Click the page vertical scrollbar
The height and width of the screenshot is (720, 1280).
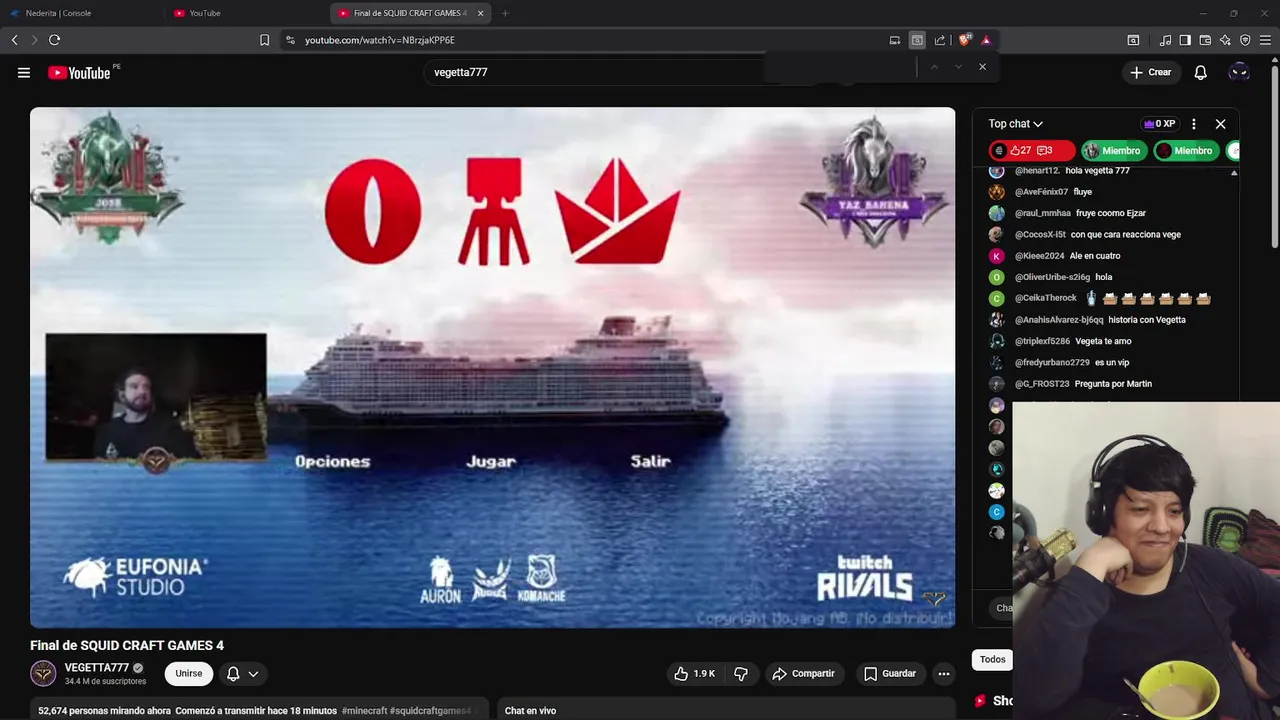pos(1274,155)
